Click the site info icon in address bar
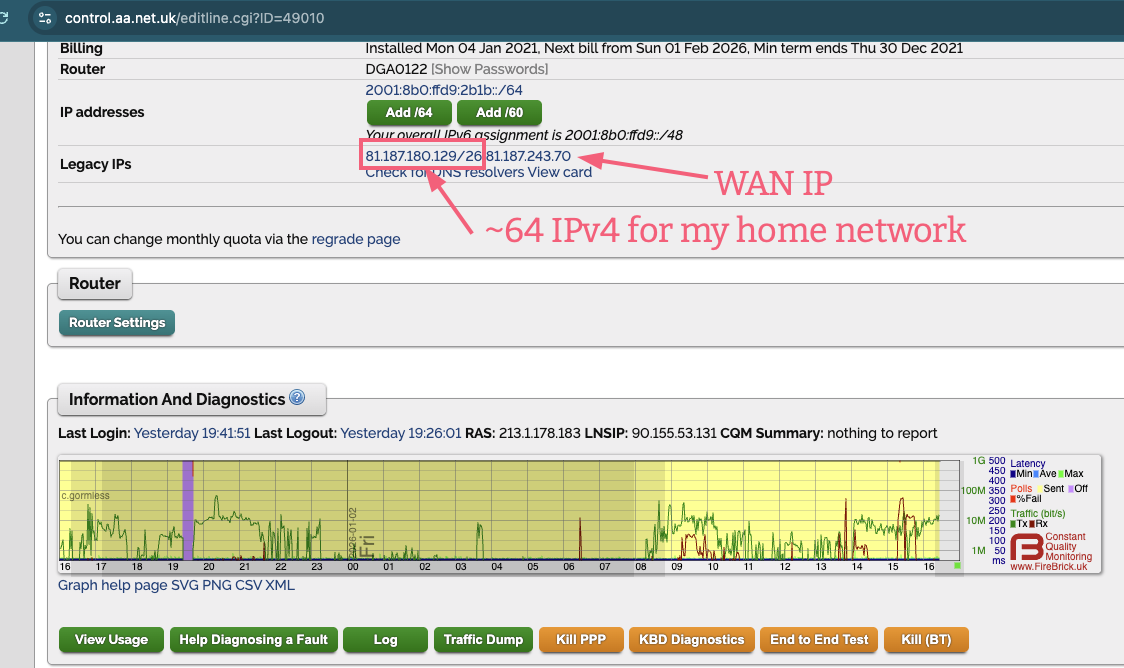This screenshot has width=1124, height=668. tap(42, 17)
